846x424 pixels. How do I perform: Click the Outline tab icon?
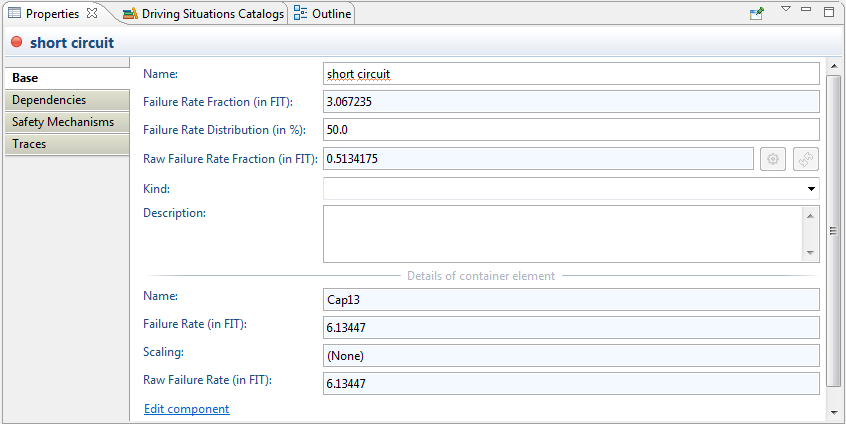click(301, 14)
